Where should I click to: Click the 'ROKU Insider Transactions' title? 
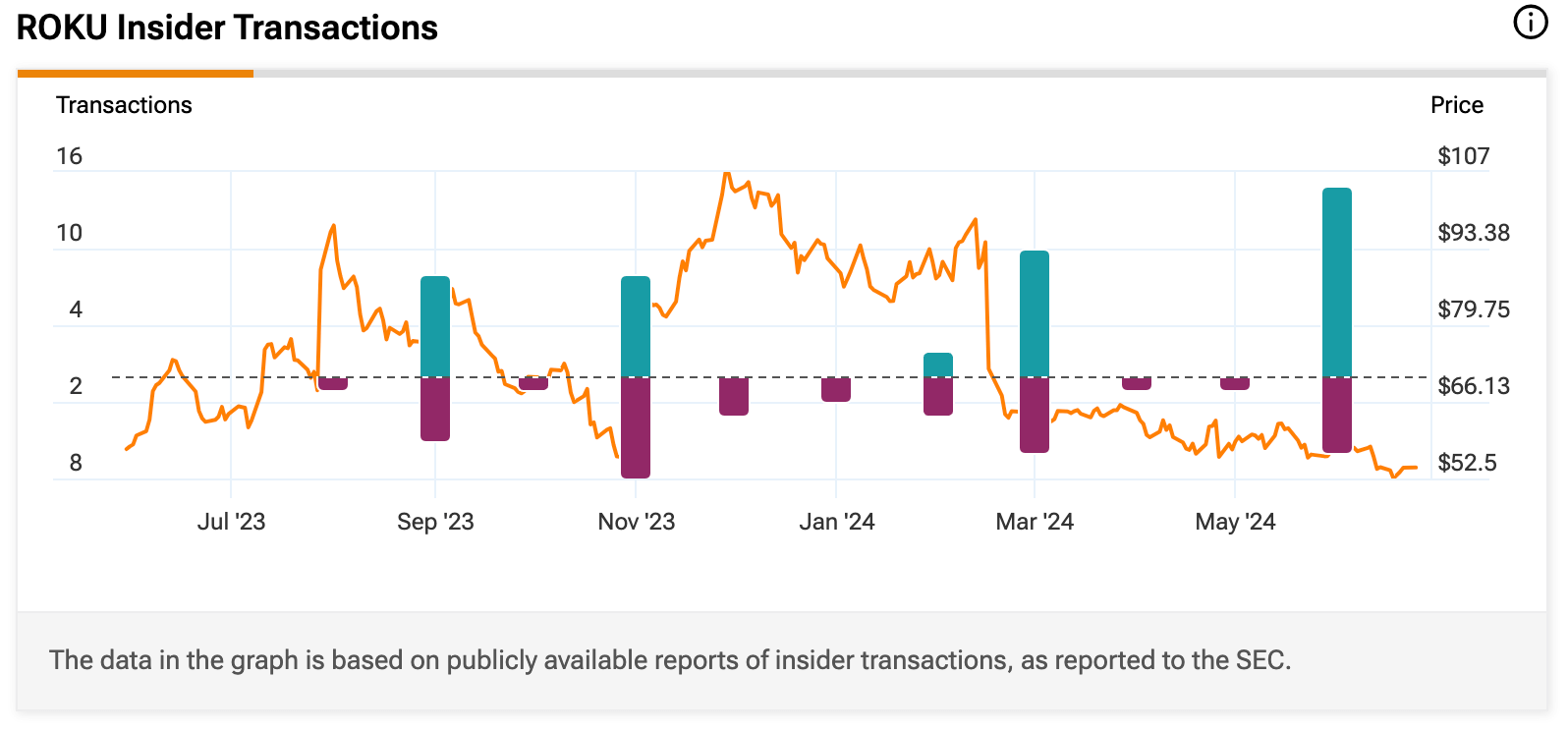pyautogui.click(x=227, y=28)
